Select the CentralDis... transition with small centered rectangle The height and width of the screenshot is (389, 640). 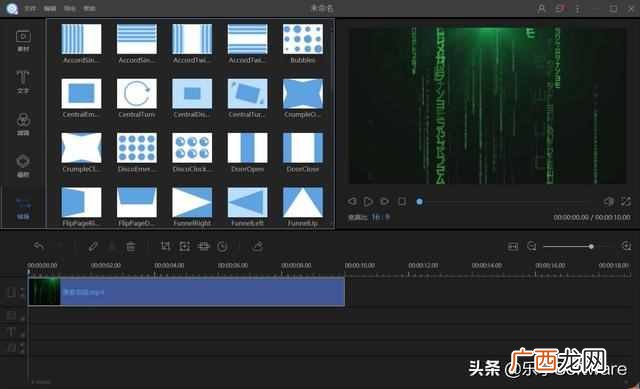[x=192, y=93]
